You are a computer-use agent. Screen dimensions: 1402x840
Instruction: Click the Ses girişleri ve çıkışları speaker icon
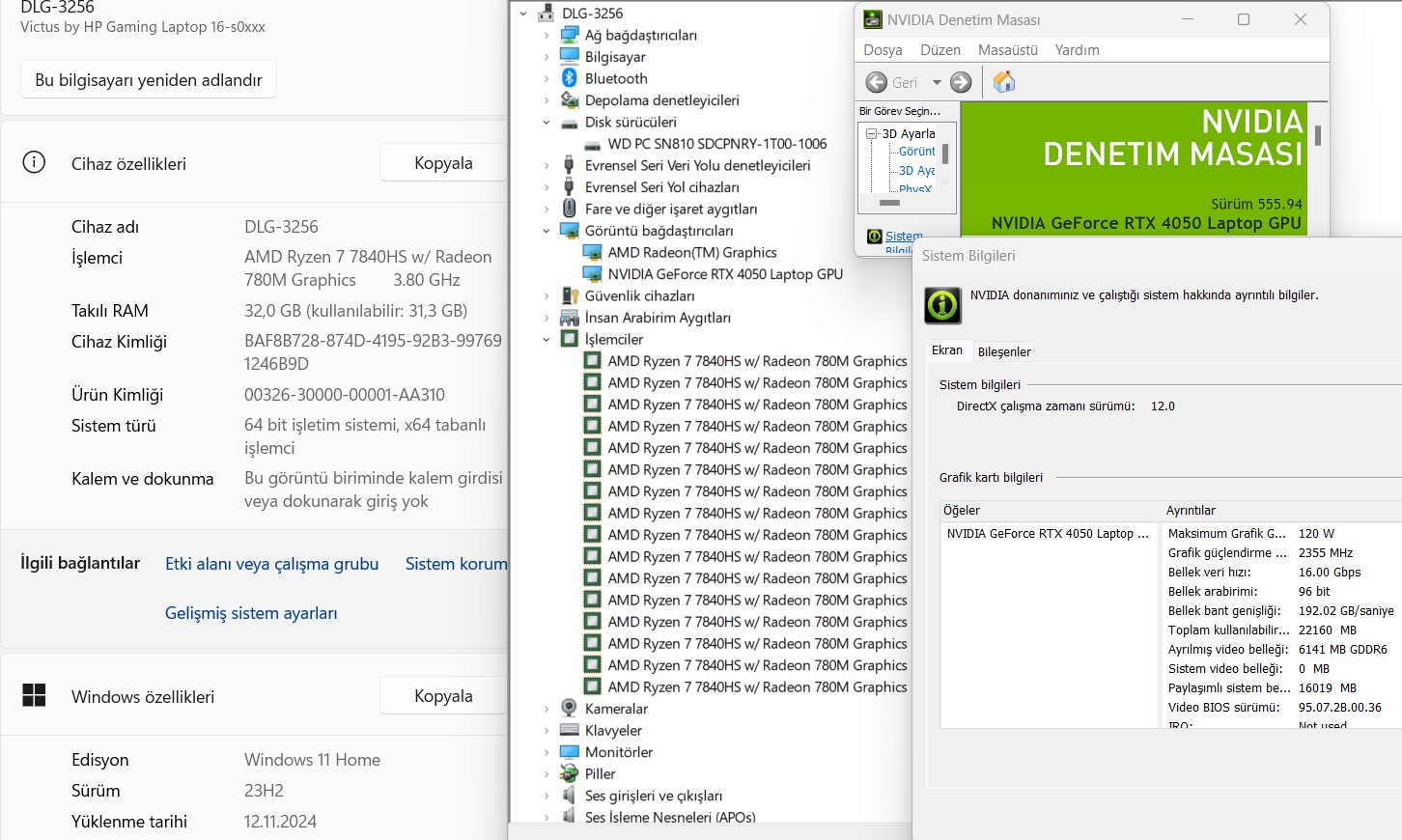tap(570, 796)
